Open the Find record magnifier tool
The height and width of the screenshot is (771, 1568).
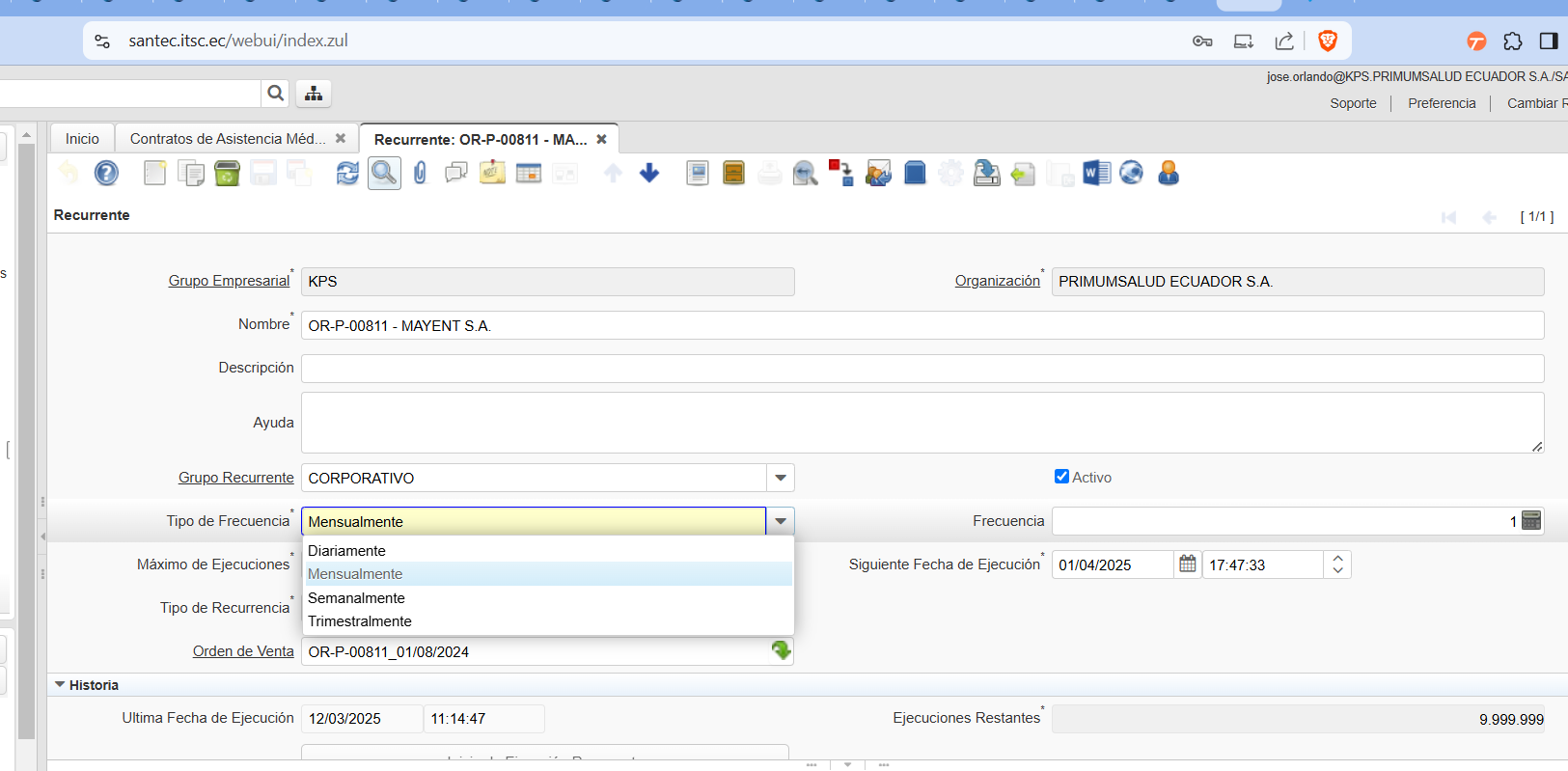(384, 174)
